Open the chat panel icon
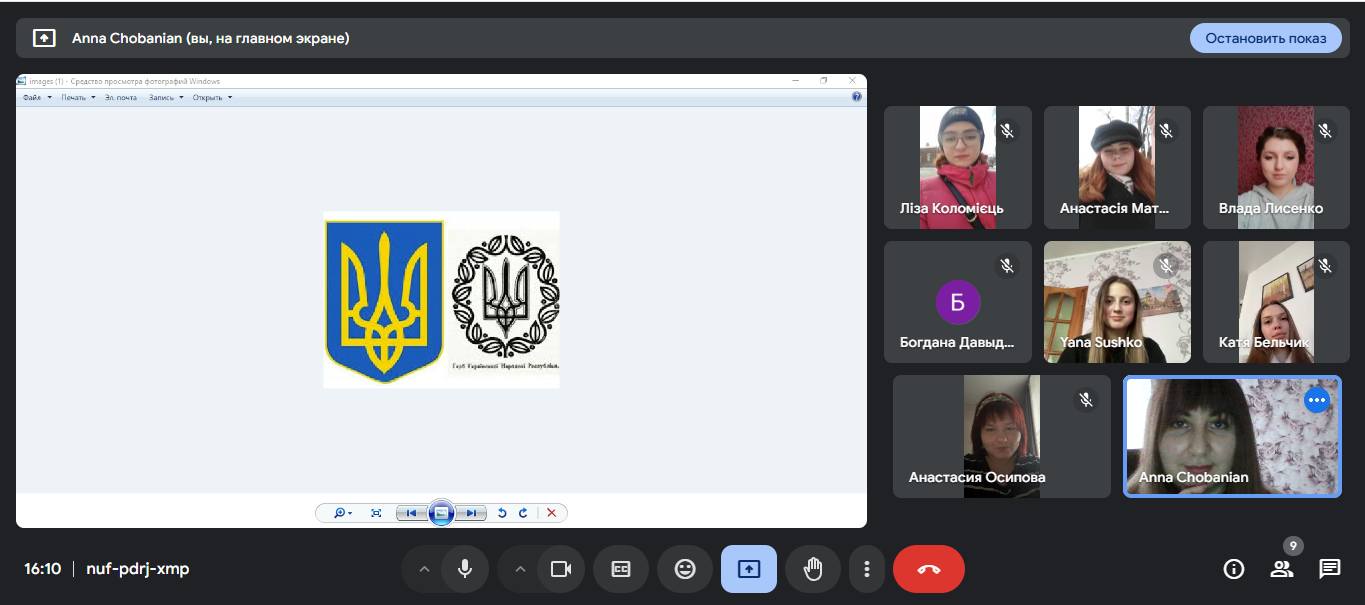This screenshot has width=1365, height=605. tap(1329, 569)
